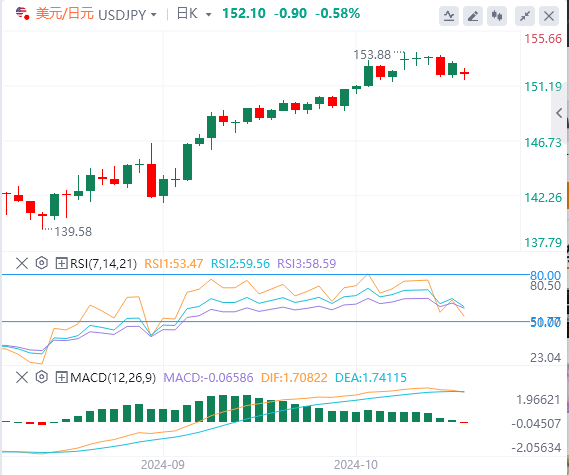This screenshot has width=569, height=475.
Task: Remove the RSI indicator with its X
Action: coord(22,263)
